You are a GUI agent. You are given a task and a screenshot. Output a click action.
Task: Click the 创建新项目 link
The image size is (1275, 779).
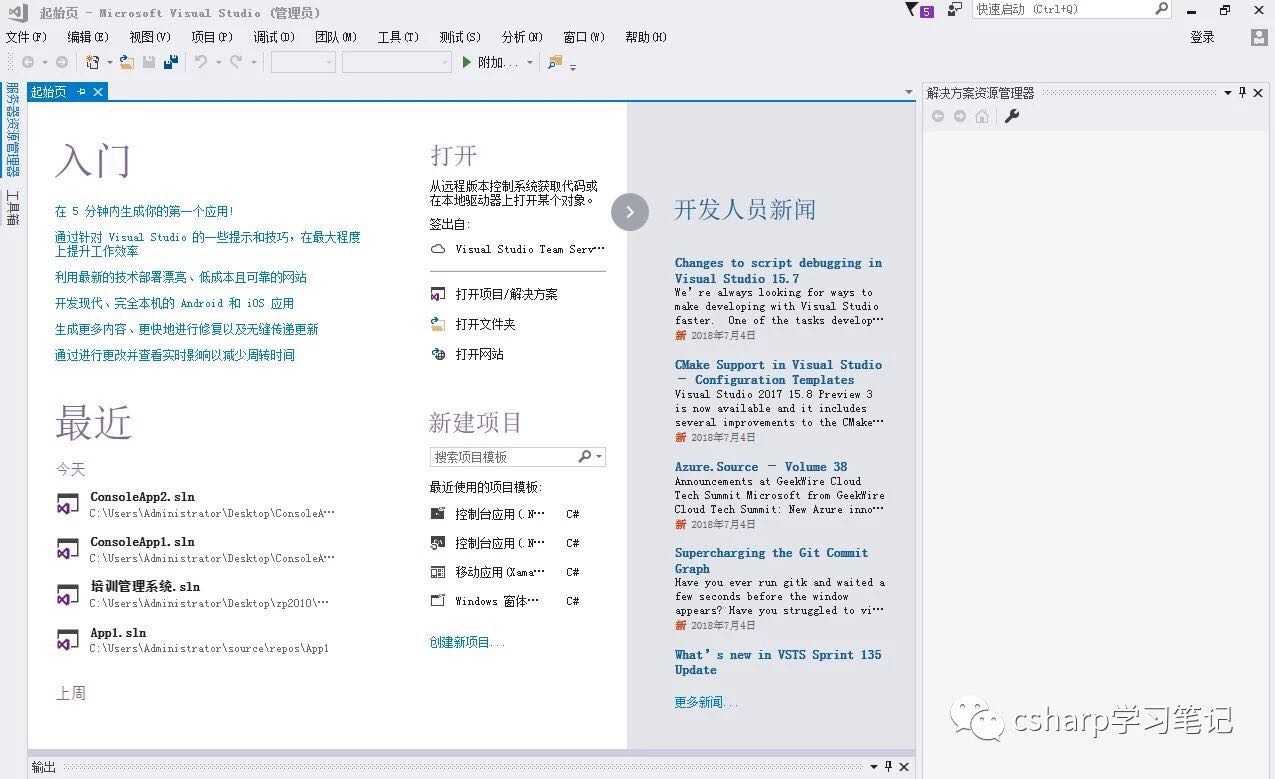(467, 642)
